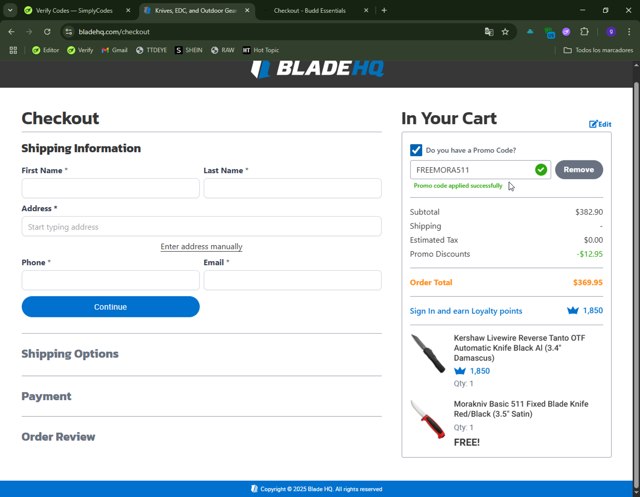Viewport: 640px width, 497px height.
Task: Click the Order Total amount $369.95
Action: point(587,282)
